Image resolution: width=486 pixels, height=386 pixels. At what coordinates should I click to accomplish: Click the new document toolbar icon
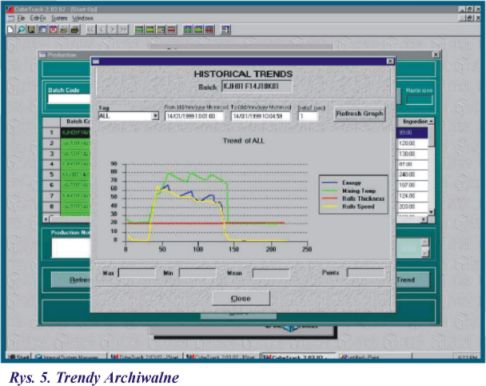coord(10,30)
